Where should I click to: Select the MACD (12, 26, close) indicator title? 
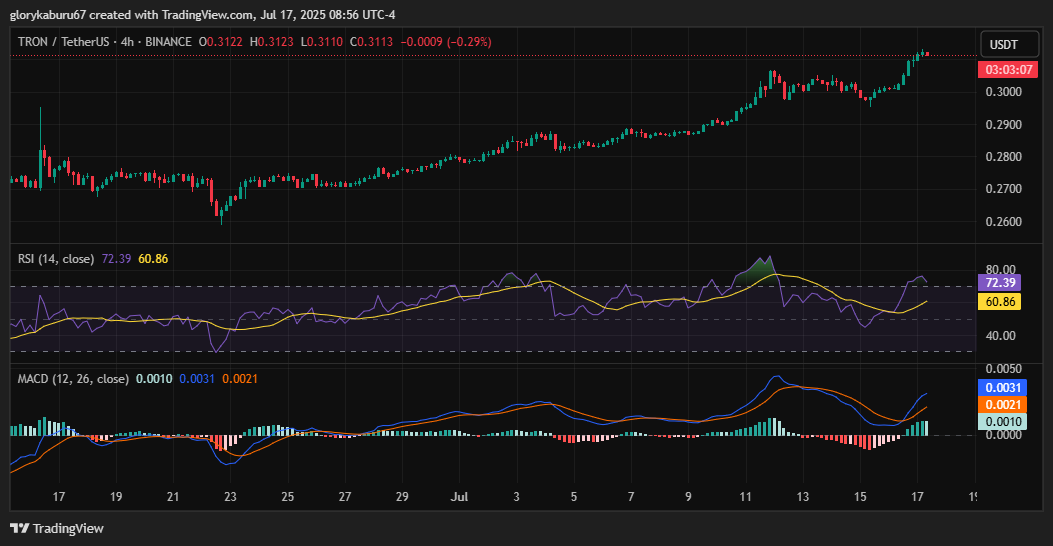point(73,379)
